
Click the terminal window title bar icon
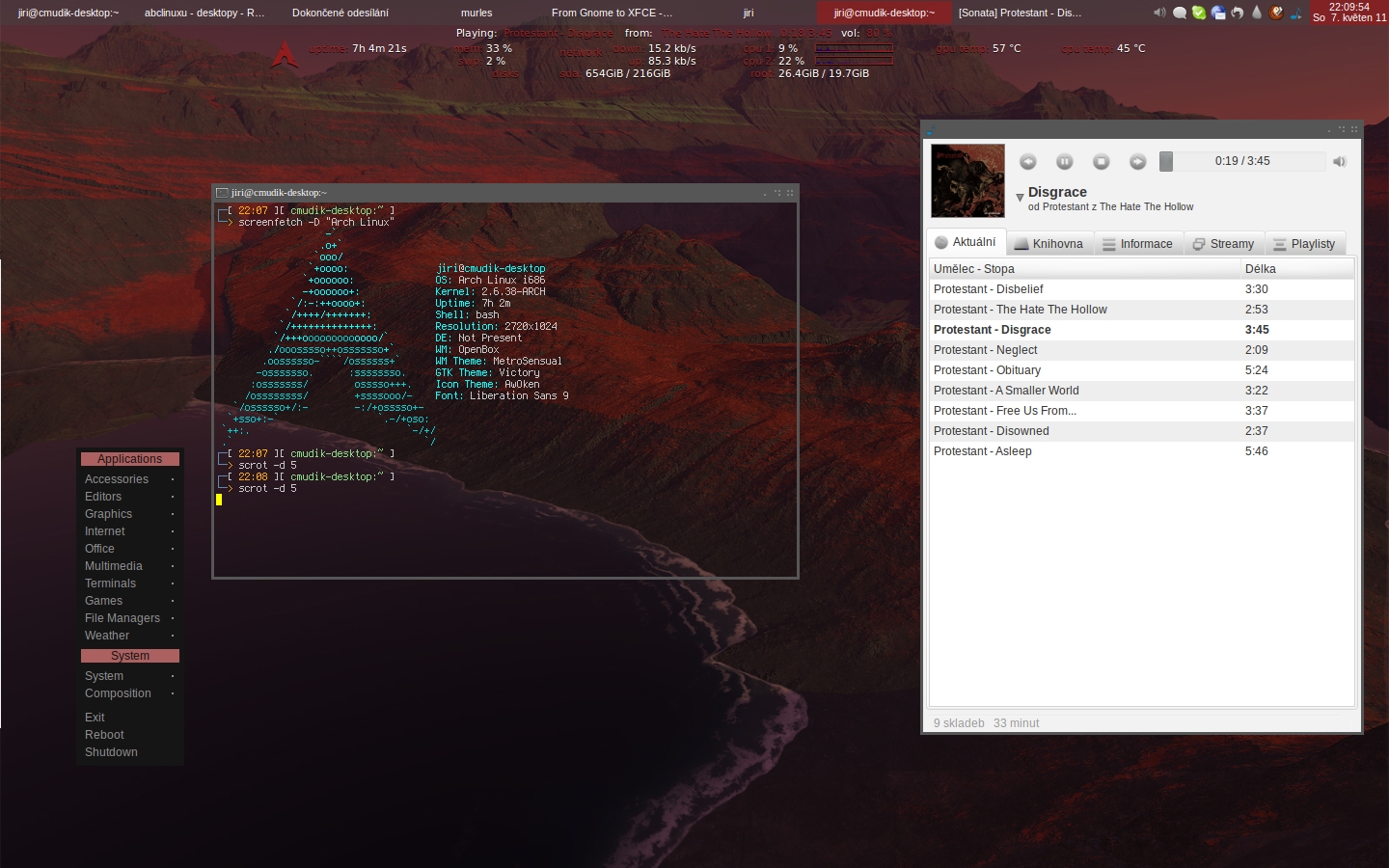222,193
